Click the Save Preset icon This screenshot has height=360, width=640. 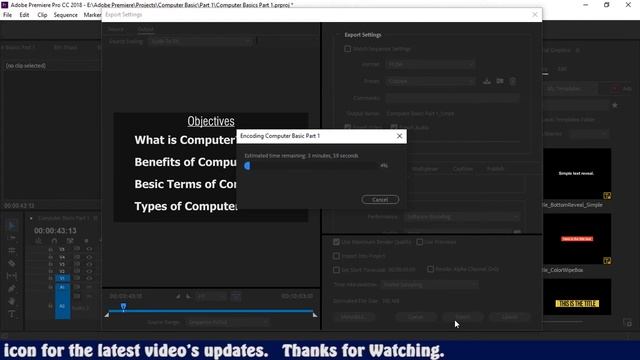pyautogui.click(x=487, y=81)
